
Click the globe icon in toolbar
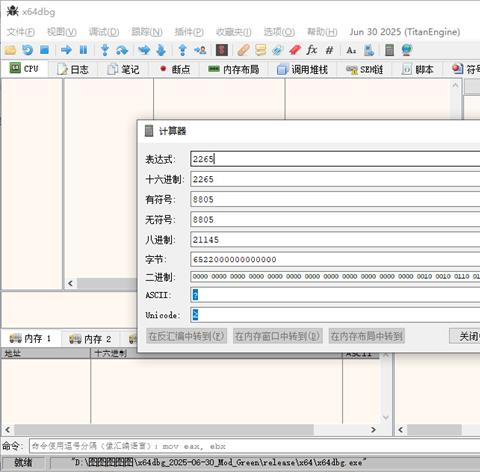(407, 50)
